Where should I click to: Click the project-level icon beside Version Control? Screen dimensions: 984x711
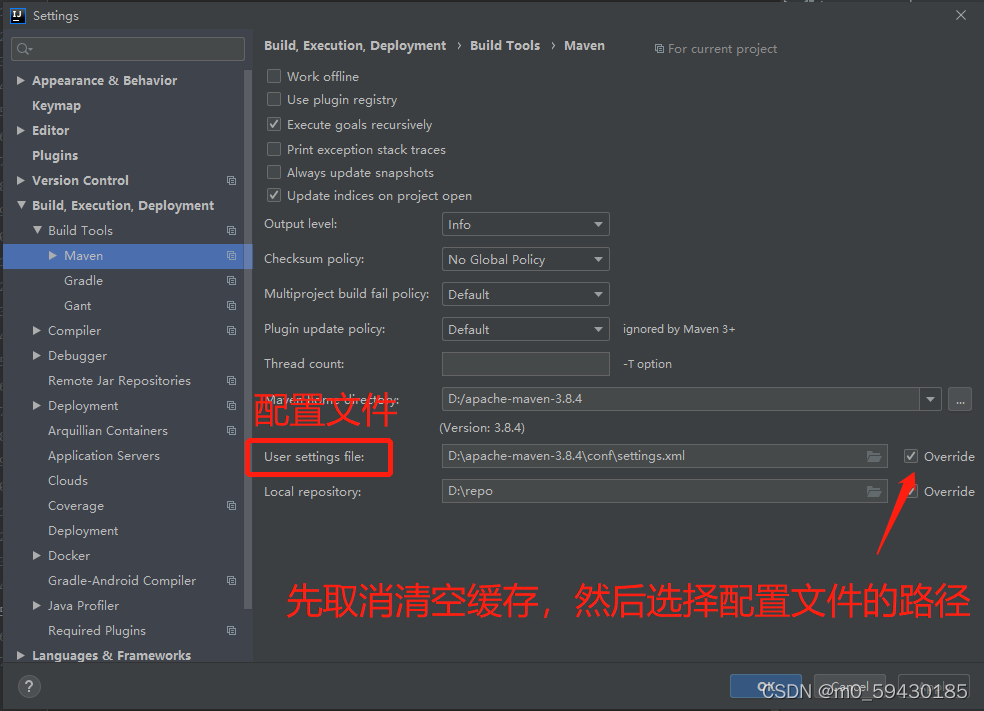pyautogui.click(x=232, y=181)
